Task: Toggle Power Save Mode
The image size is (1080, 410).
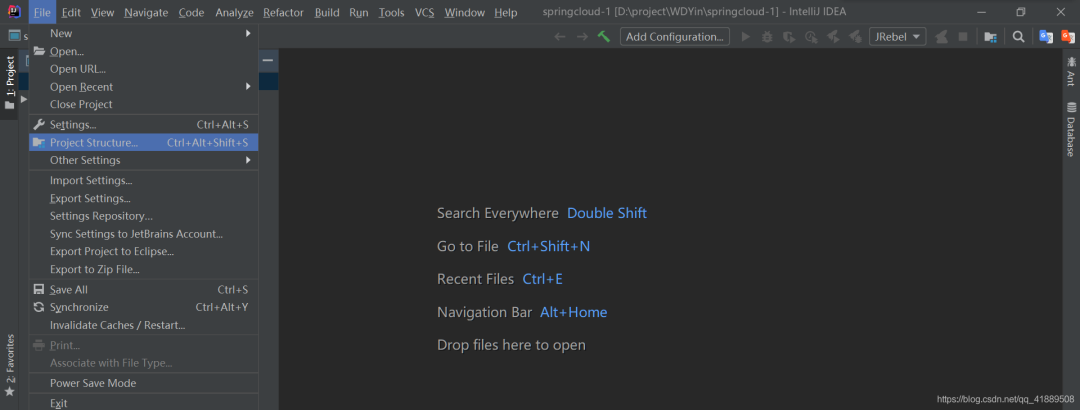Action: pos(143,383)
